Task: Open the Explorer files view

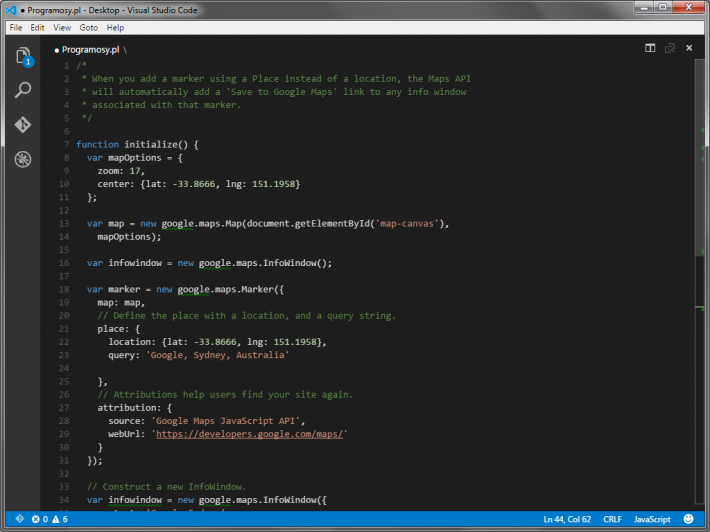Action: tap(23, 56)
